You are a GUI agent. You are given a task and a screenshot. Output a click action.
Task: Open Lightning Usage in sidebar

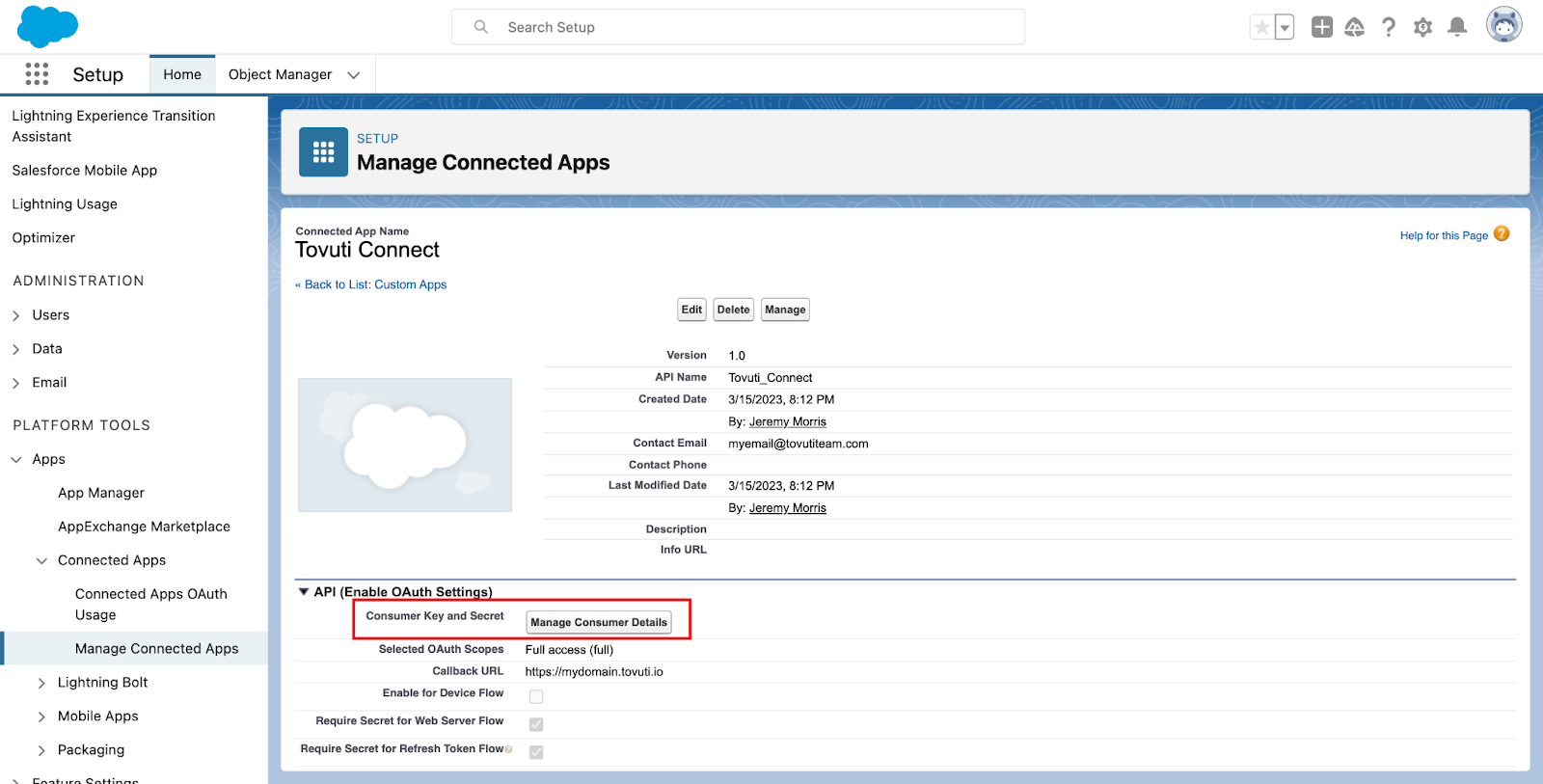[65, 204]
